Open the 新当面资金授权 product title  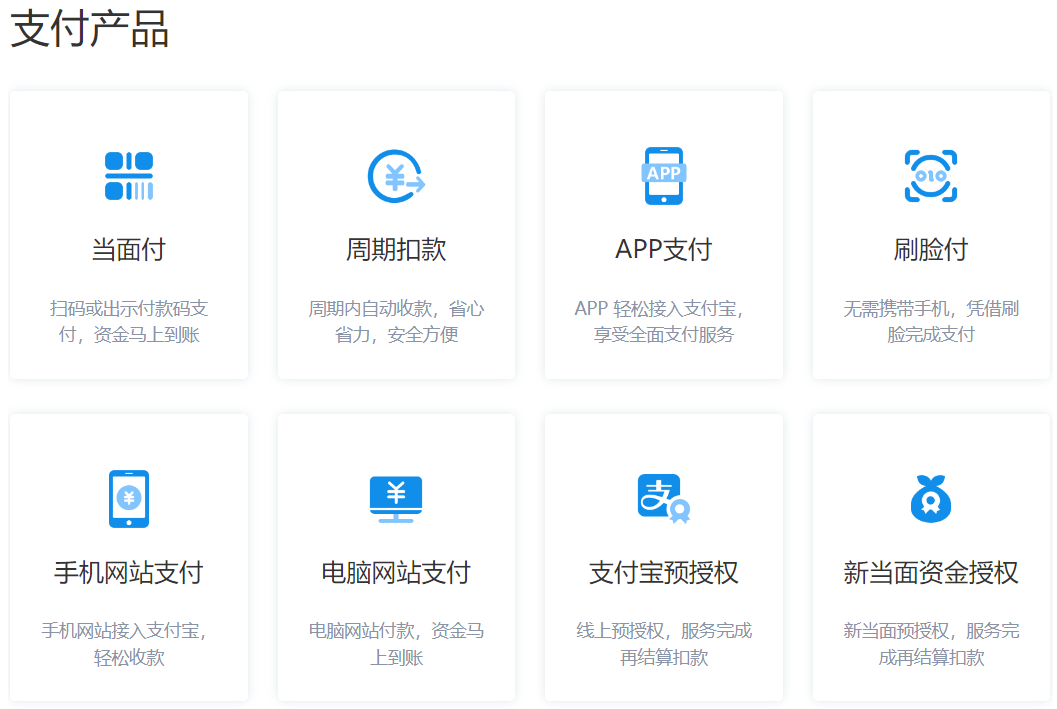(x=931, y=572)
